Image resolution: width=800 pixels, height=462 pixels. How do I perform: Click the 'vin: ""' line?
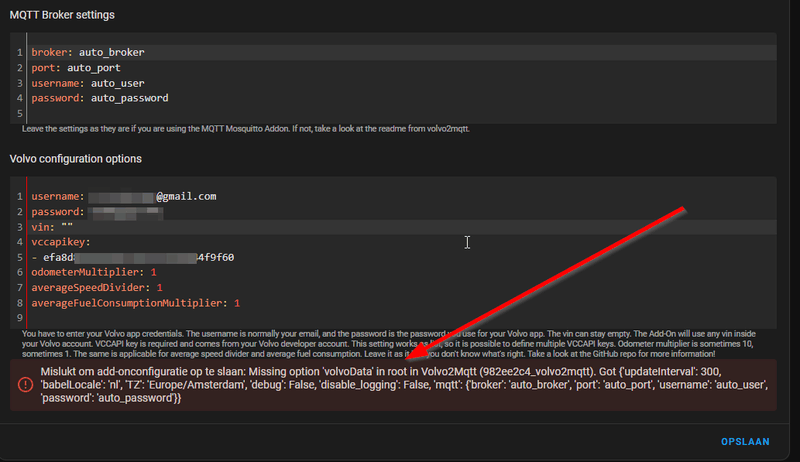pos(52,226)
